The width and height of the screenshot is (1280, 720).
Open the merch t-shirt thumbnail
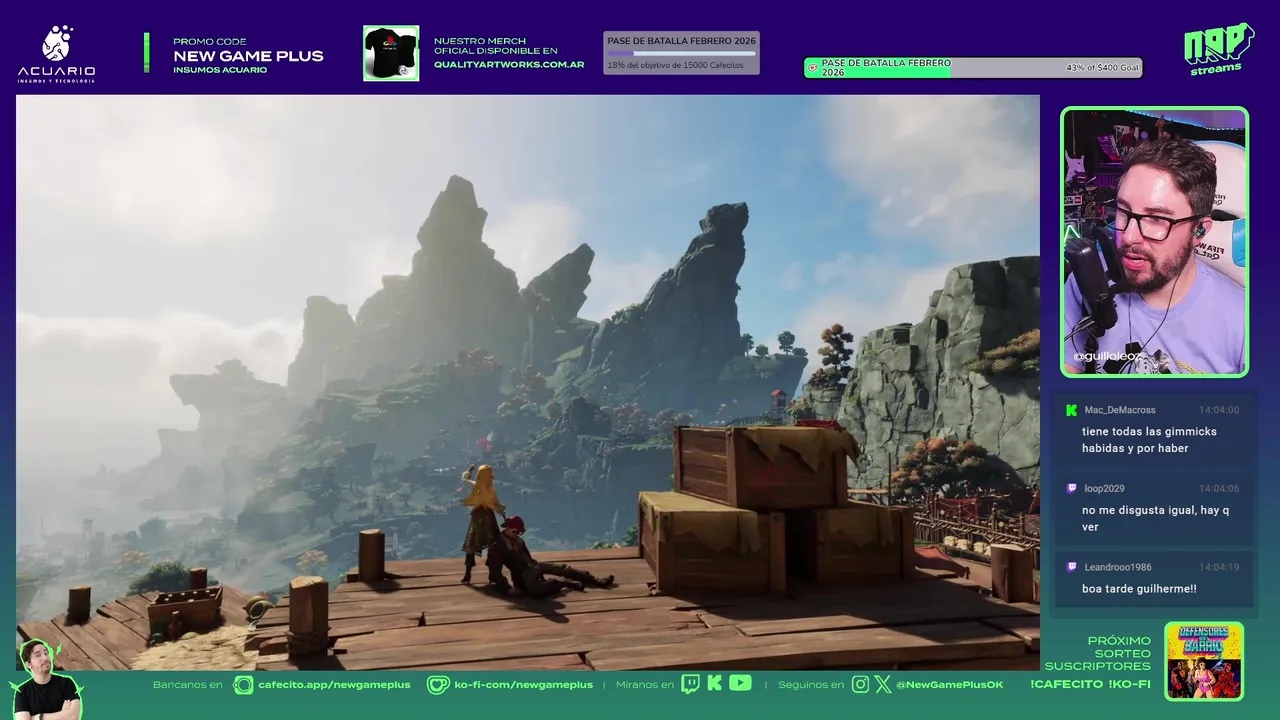click(391, 53)
